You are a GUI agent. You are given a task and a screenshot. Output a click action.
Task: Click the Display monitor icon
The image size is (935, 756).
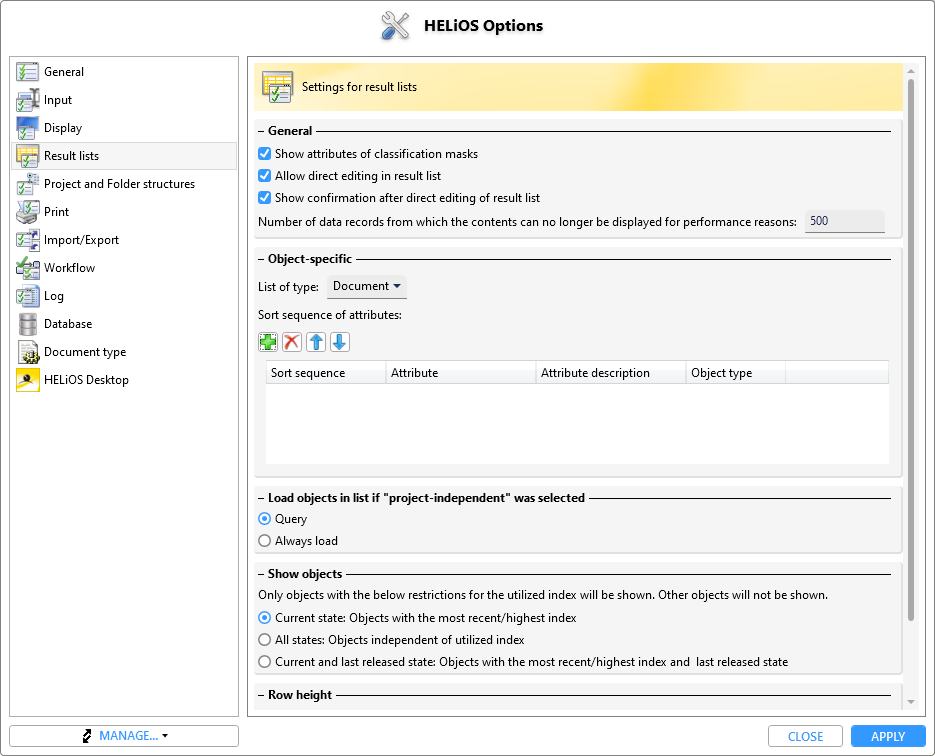(27, 128)
